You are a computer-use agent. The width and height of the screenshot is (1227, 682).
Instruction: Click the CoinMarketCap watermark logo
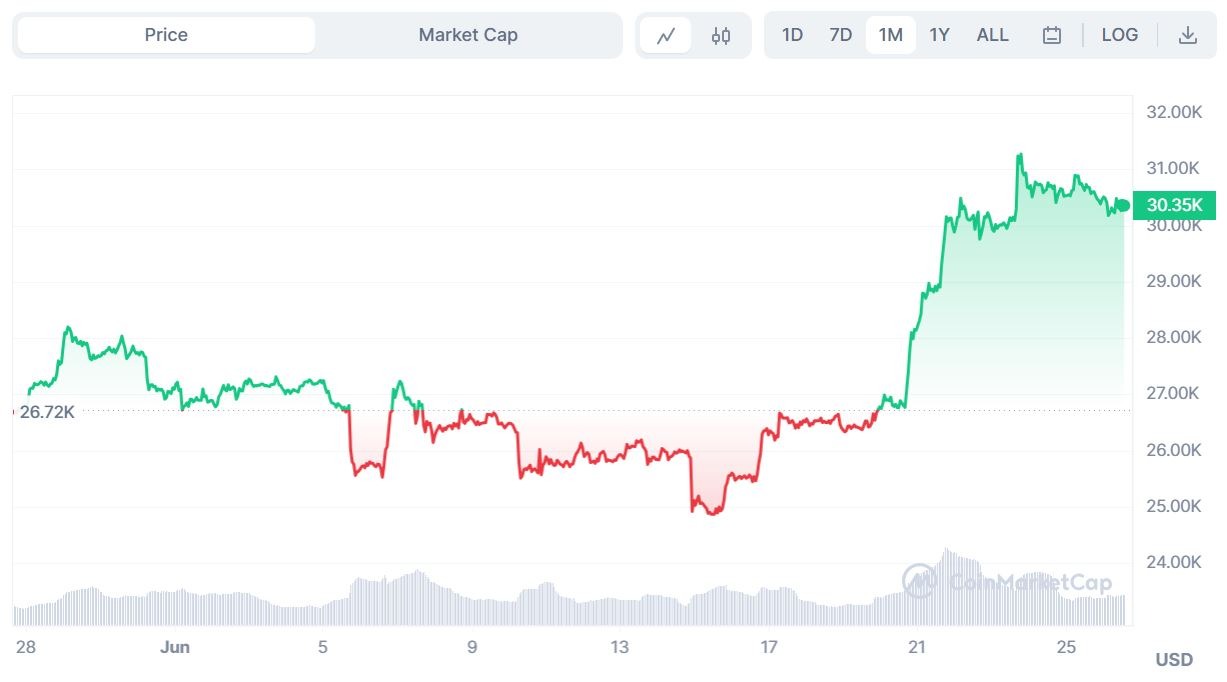point(919,581)
